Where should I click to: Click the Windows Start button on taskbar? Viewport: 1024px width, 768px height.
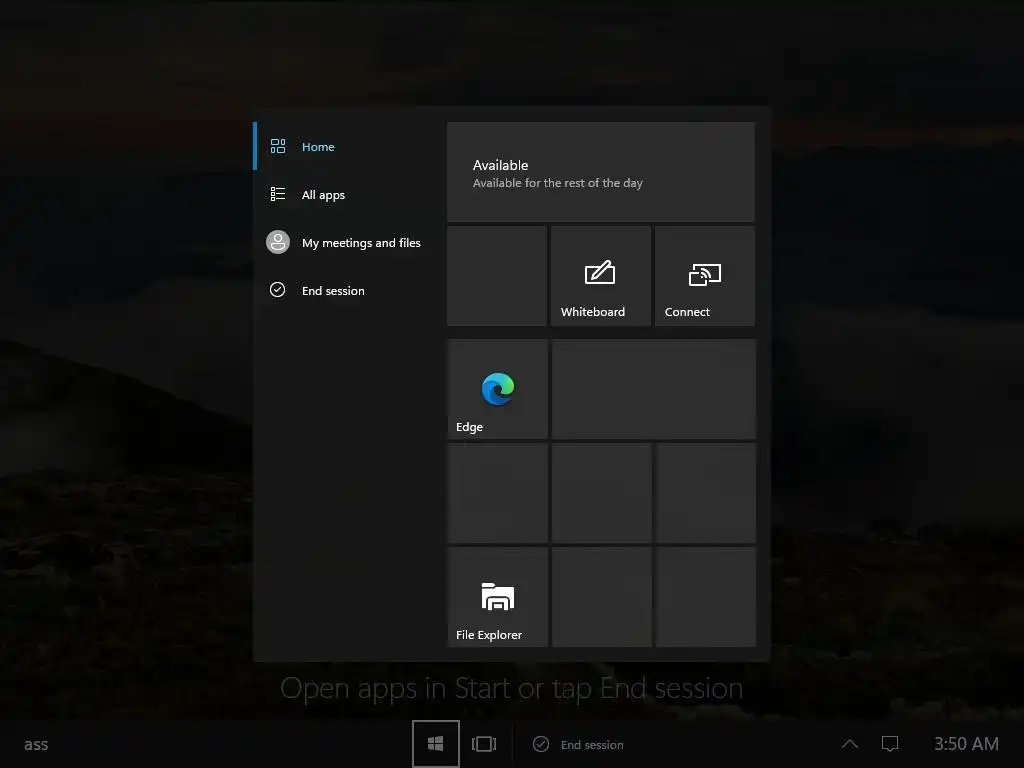pos(436,744)
